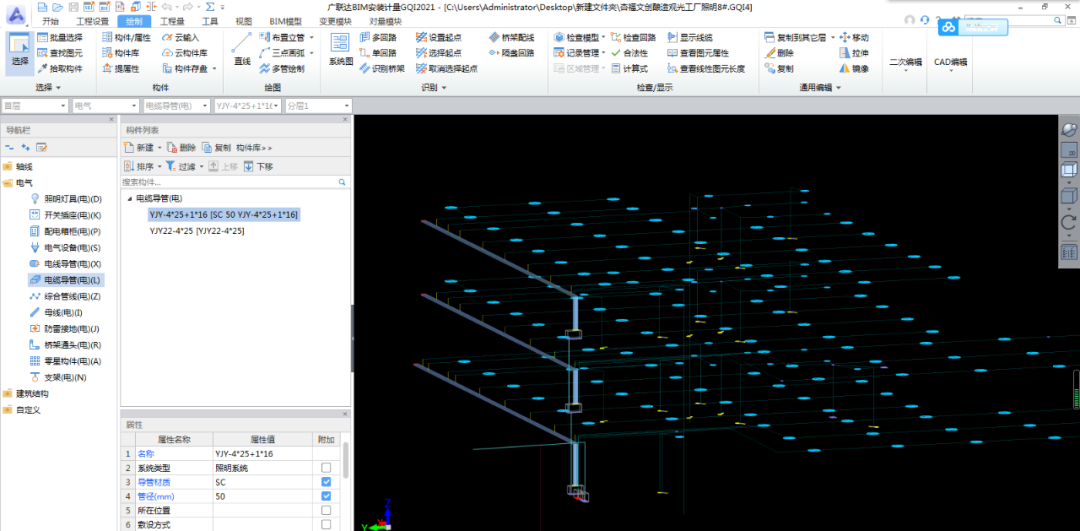Open 查找图元 find element
This screenshot has width=1080, height=531.
click(59, 53)
